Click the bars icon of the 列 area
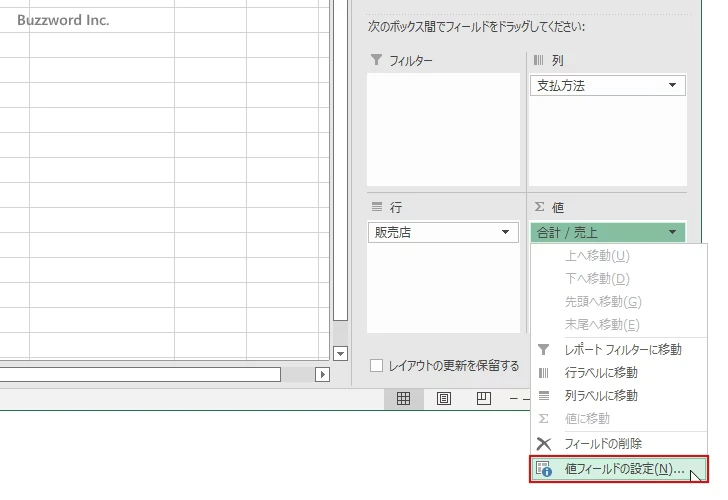The image size is (728, 500). [x=539, y=60]
